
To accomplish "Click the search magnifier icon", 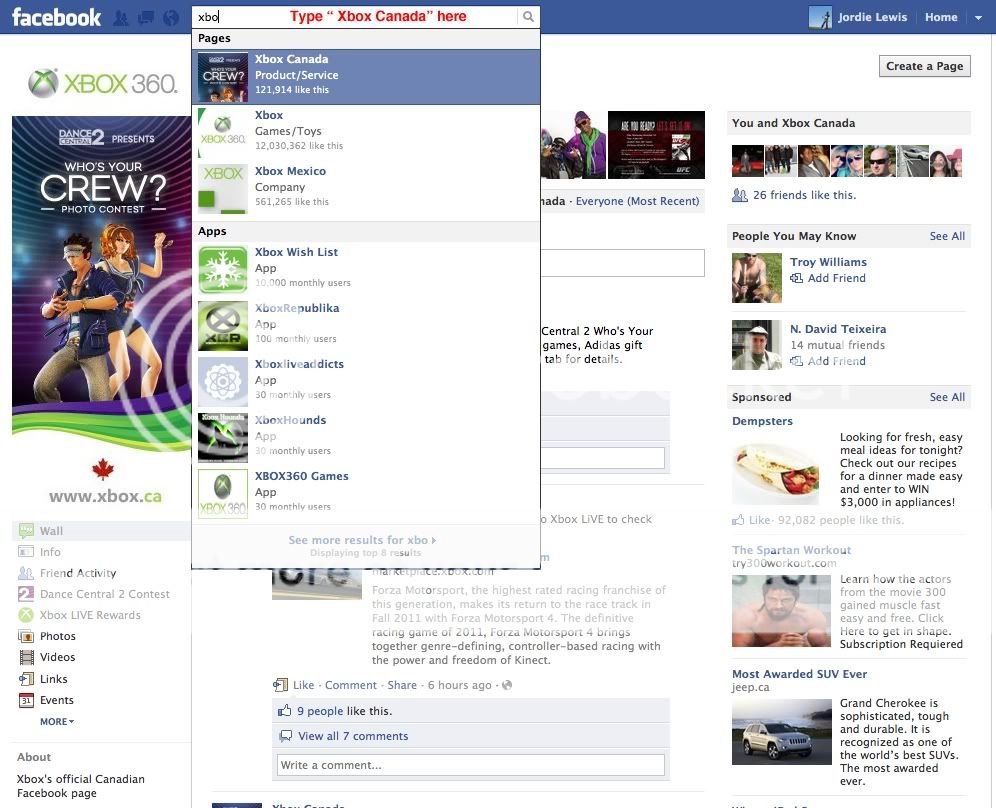I will tap(528, 17).
